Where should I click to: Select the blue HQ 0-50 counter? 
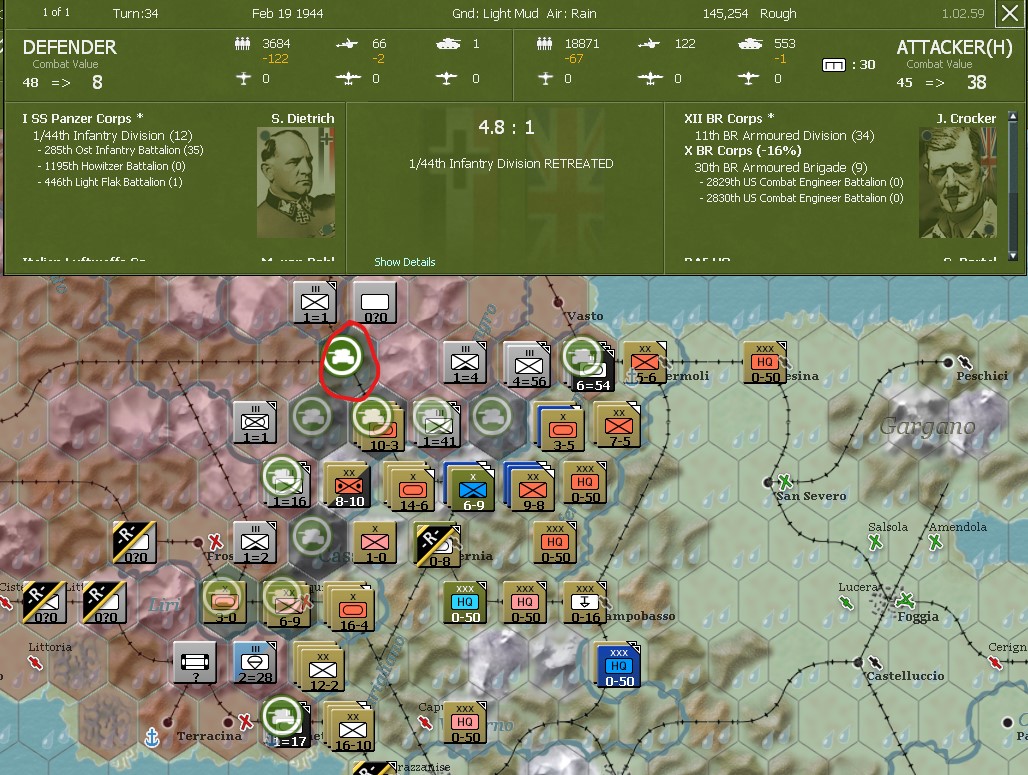tap(618, 666)
